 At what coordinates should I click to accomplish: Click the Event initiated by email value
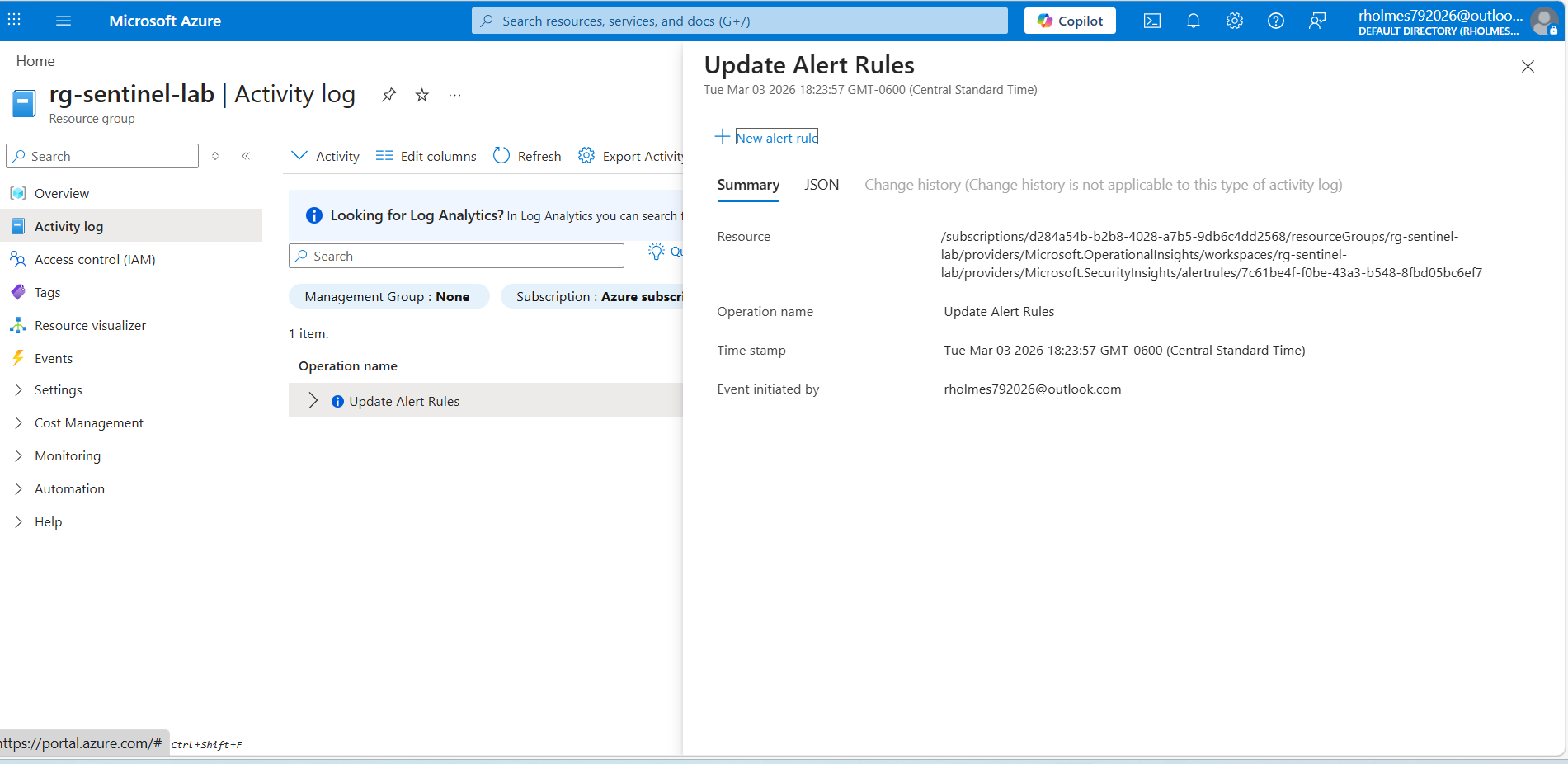(1033, 389)
